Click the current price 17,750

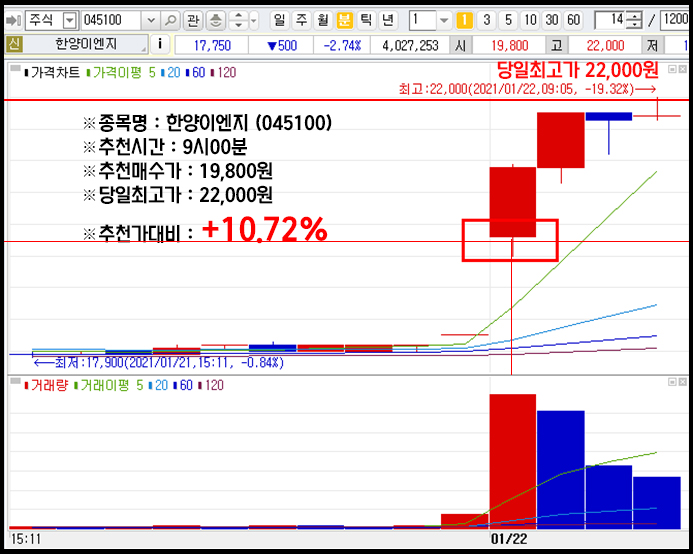pyautogui.click(x=212, y=46)
